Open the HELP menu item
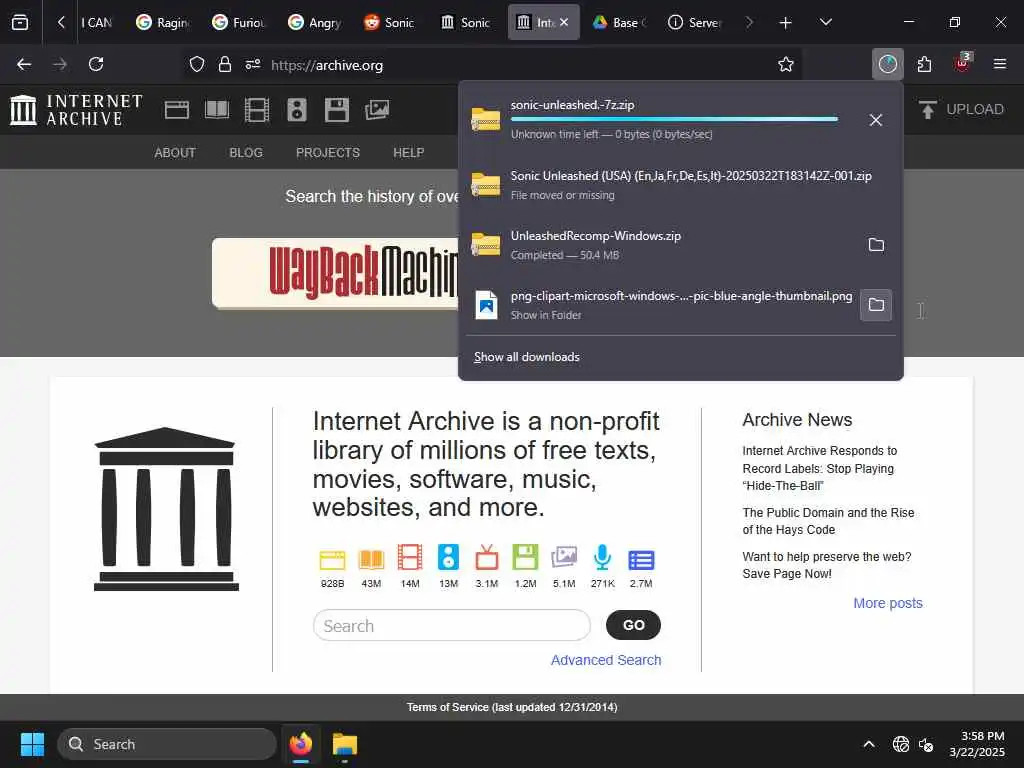 coord(409,153)
